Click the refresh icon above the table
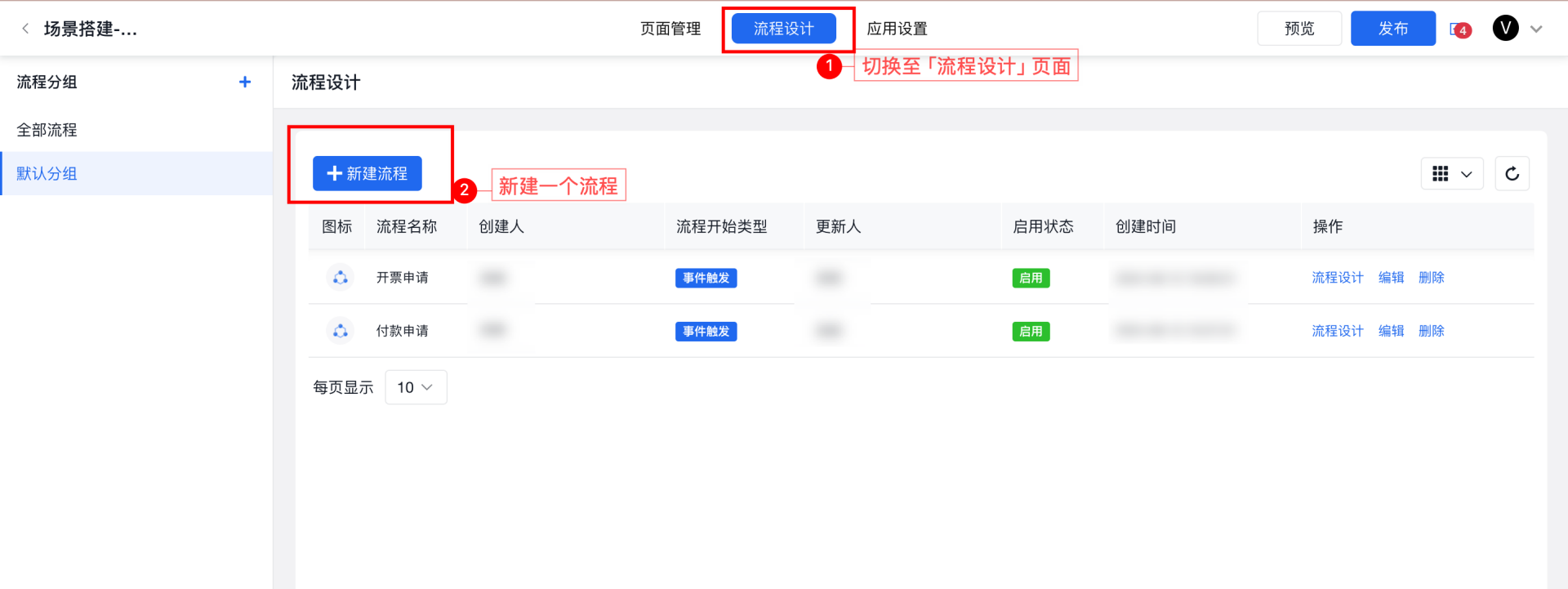The width and height of the screenshot is (1568, 589). pos(1512,173)
